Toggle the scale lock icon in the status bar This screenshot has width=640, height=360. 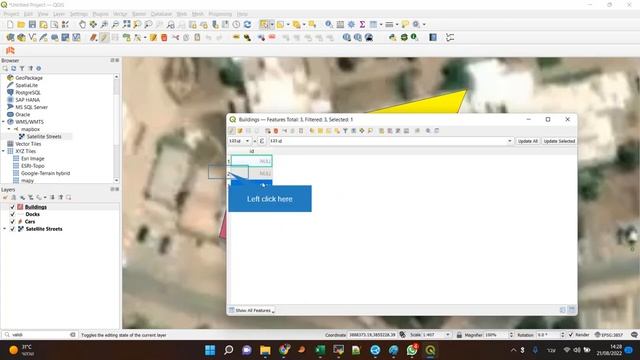coord(459,335)
